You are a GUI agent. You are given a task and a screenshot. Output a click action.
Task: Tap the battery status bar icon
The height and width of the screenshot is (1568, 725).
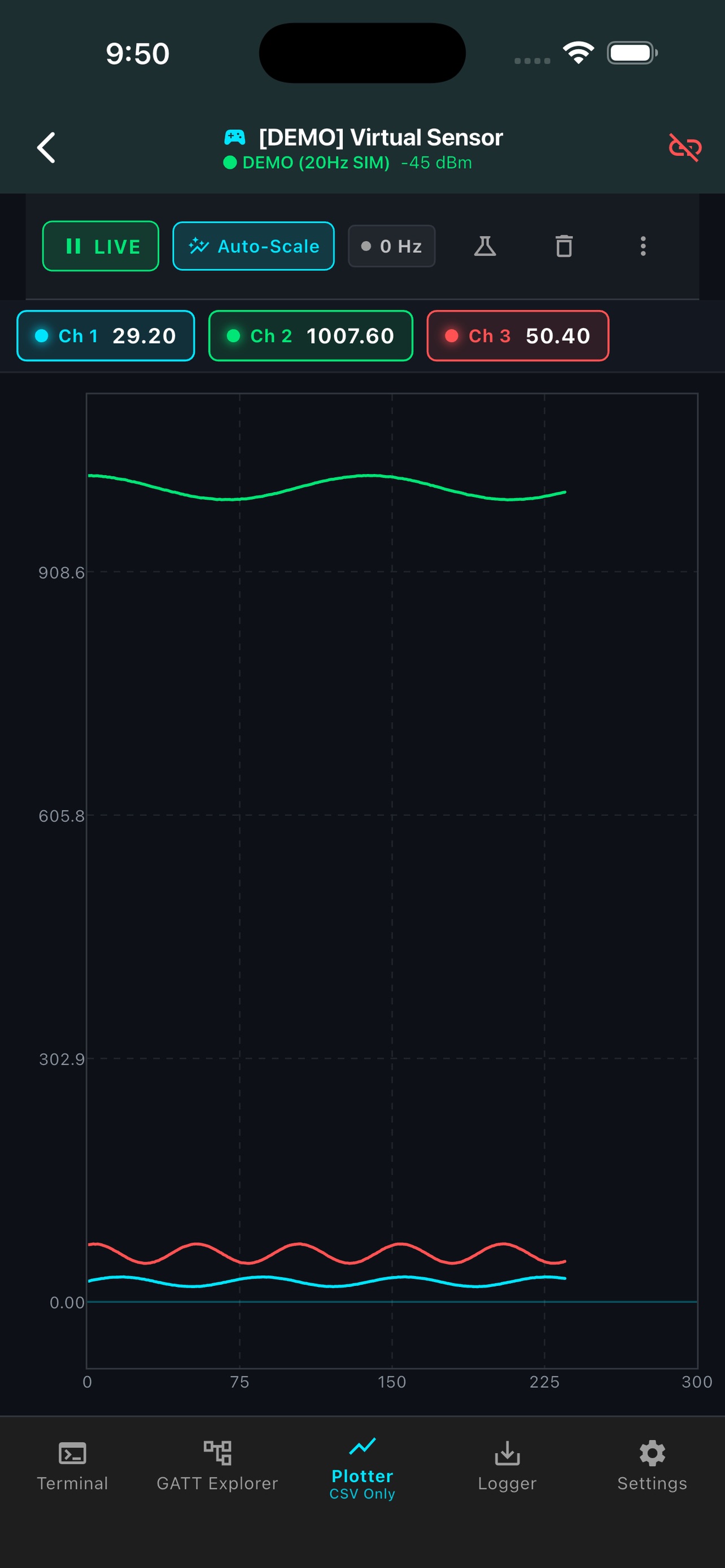tap(632, 53)
